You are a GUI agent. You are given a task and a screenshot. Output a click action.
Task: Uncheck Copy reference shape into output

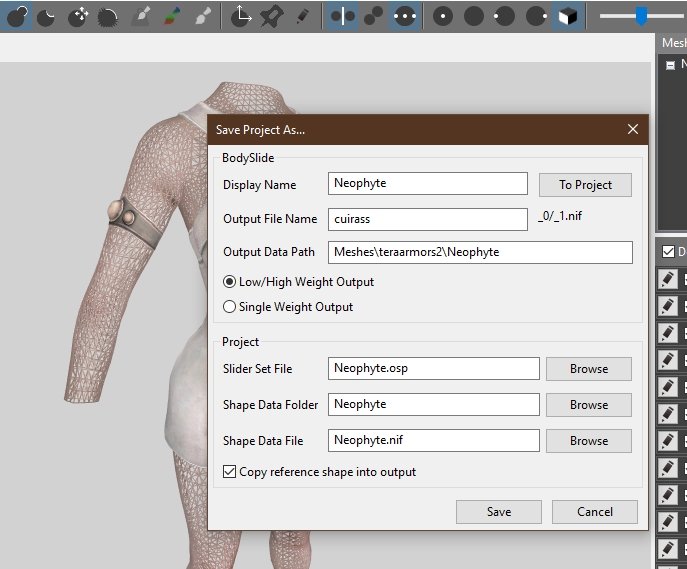point(230,472)
